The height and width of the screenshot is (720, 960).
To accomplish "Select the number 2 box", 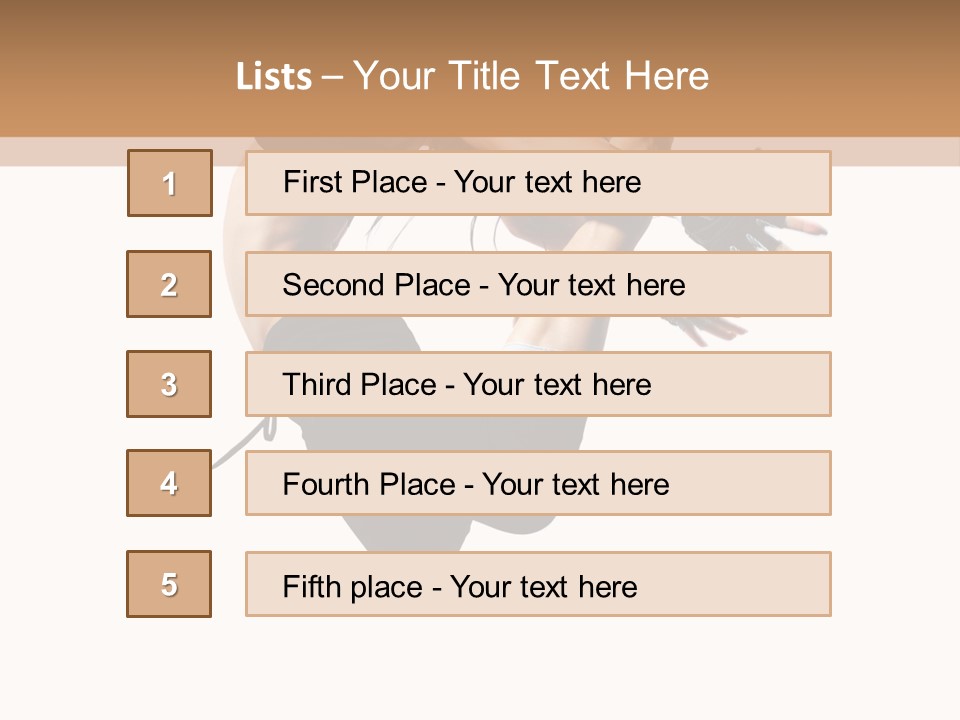I will [169, 284].
